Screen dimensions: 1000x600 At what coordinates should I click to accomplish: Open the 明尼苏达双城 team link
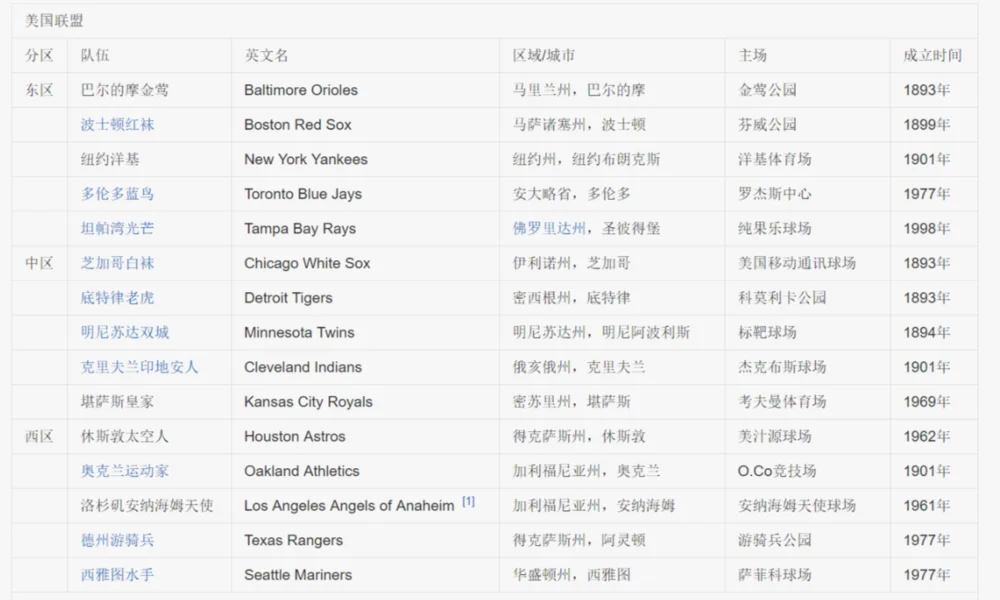[x=125, y=332]
